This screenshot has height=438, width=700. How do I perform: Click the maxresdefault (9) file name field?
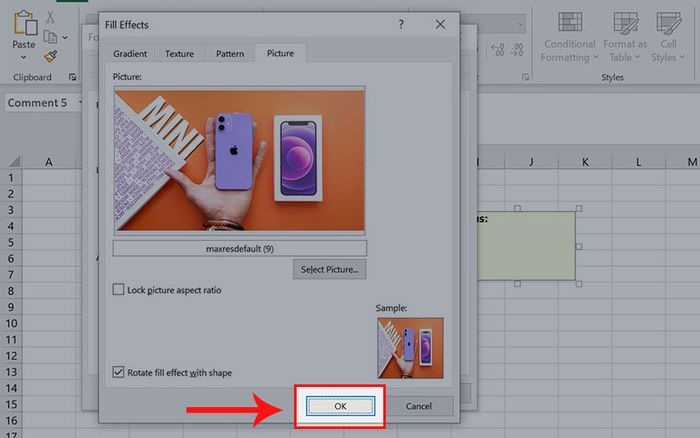[240, 248]
